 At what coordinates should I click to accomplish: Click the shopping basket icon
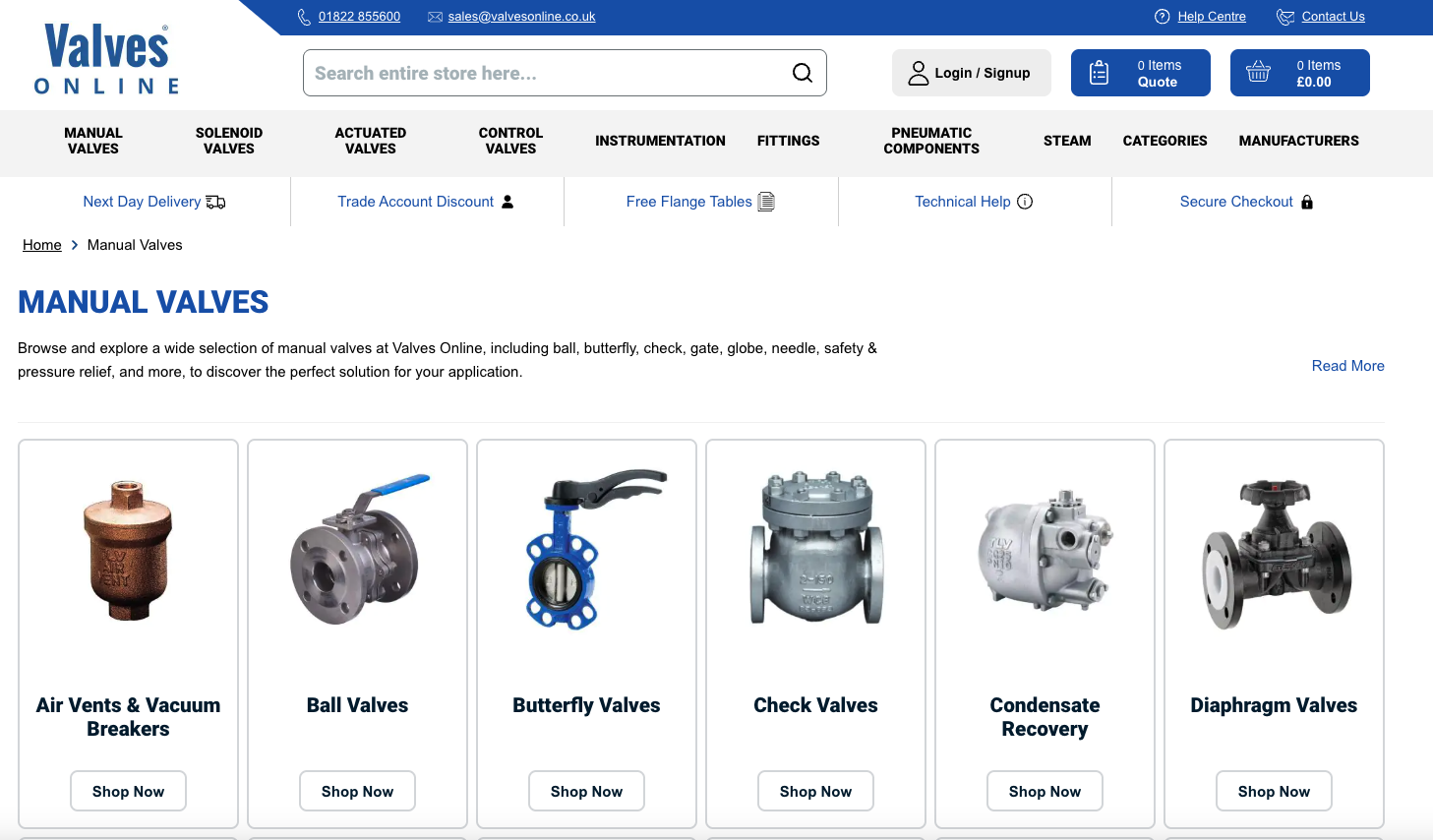click(1259, 72)
